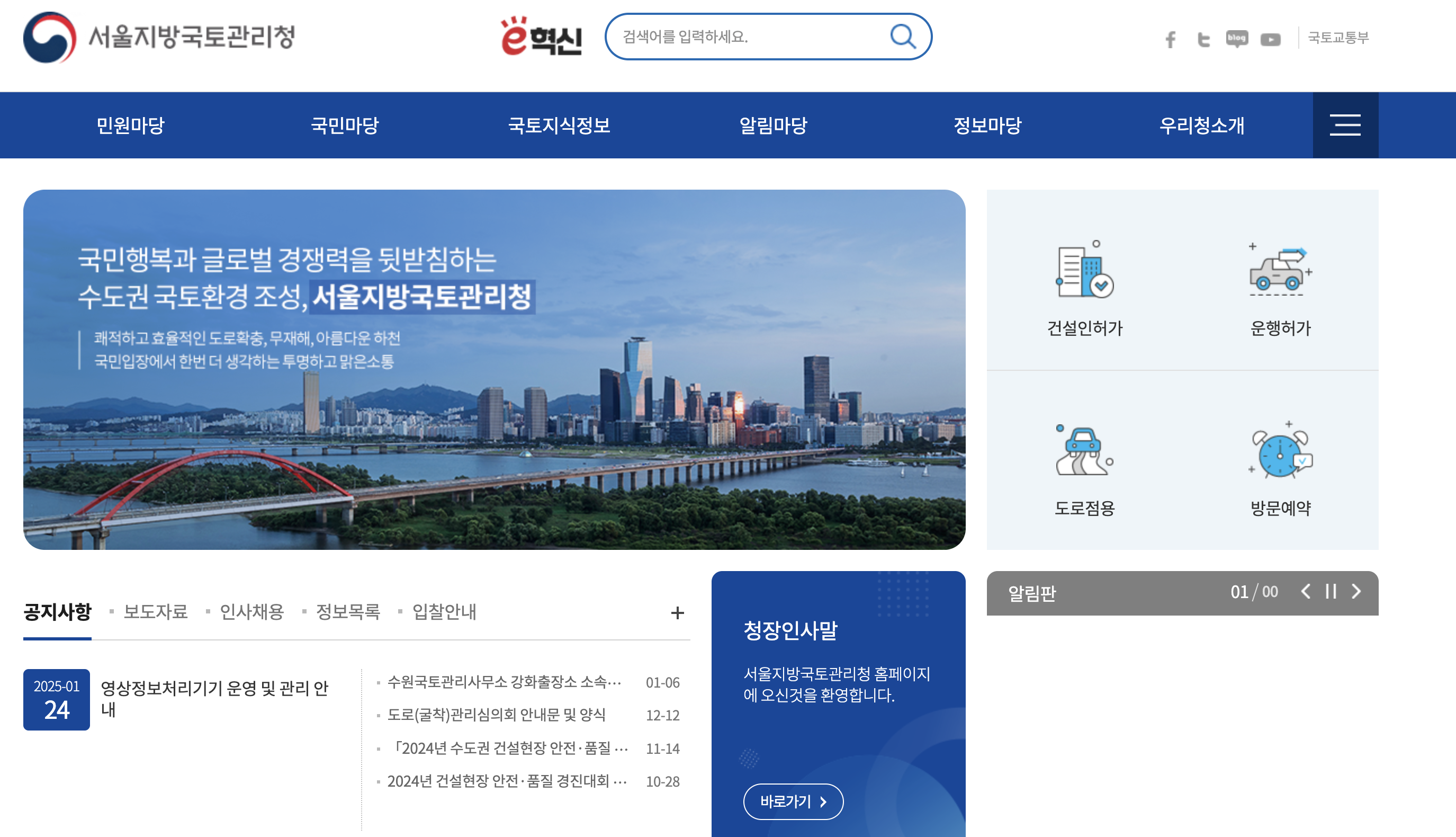The width and height of the screenshot is (1456, 837).
Task: Show next 알림판 slide
Action: (x=1356, y=592)
